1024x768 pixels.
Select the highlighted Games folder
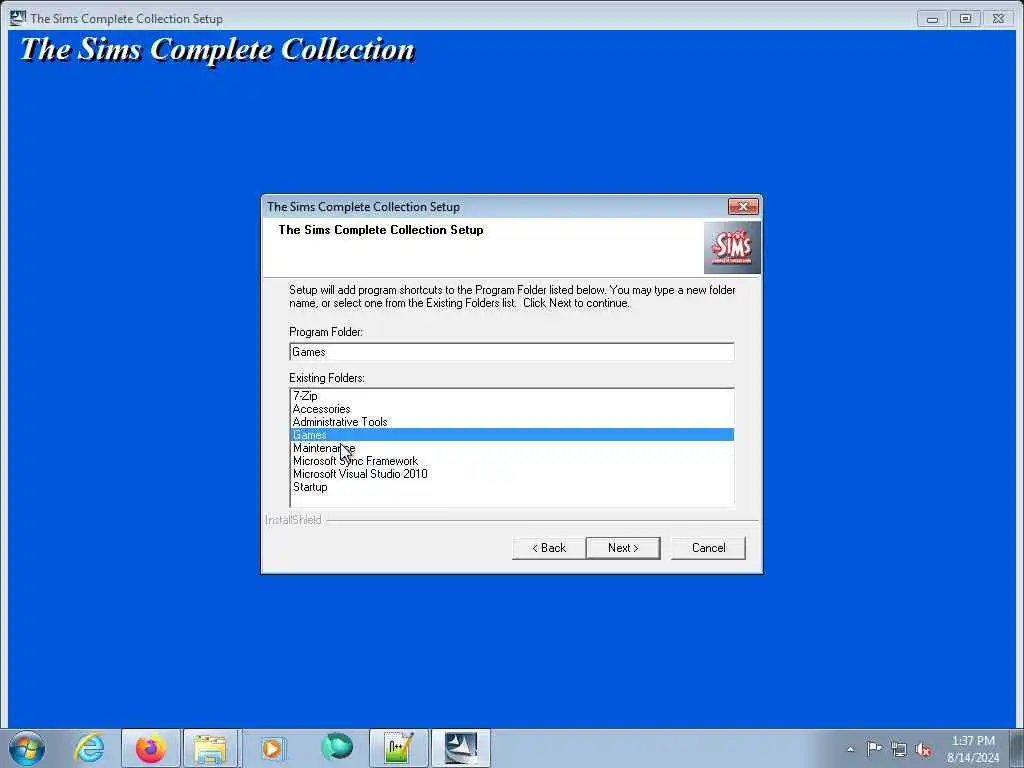512,435
